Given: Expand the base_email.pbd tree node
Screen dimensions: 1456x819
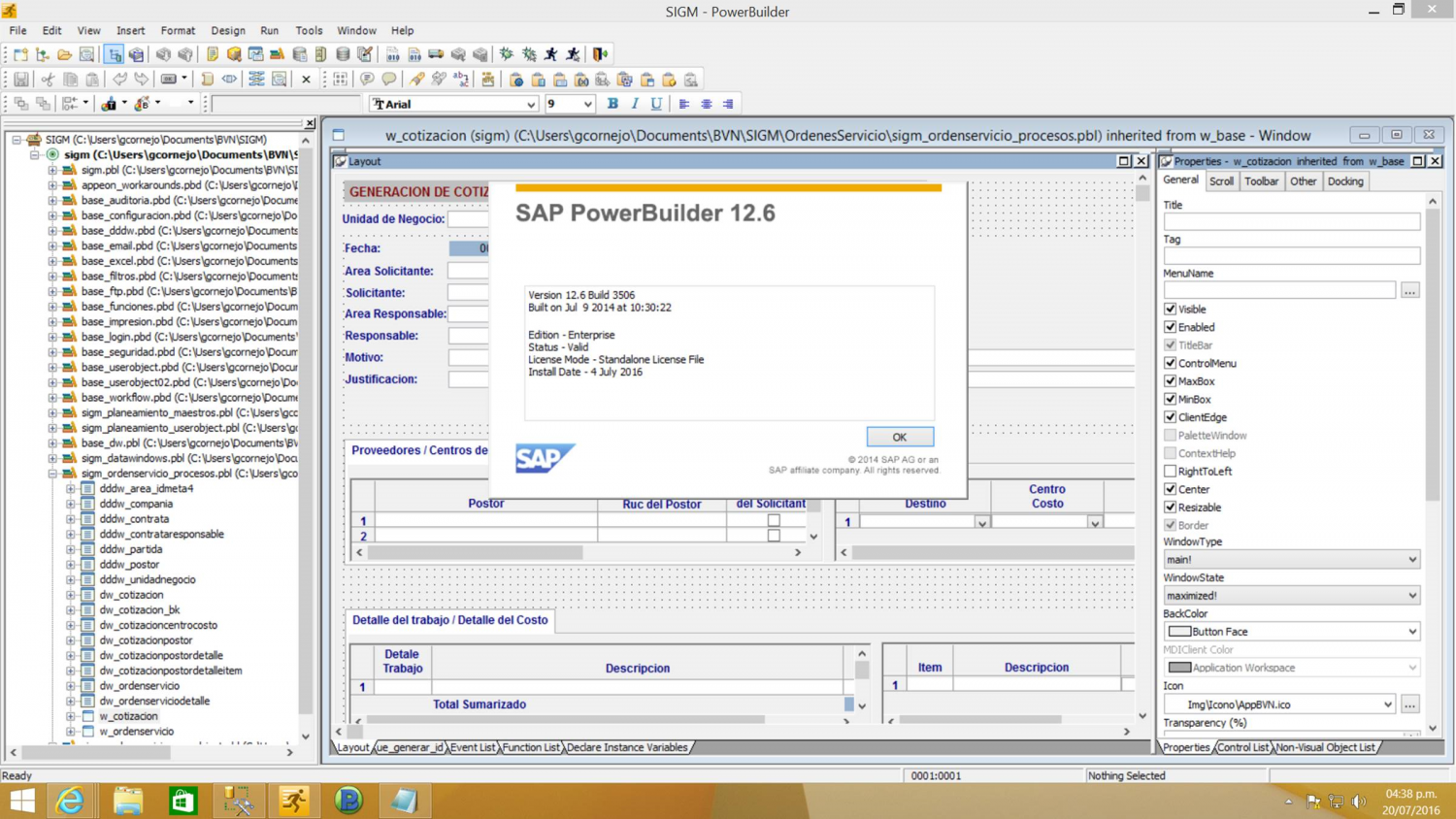Looking at the screenshot, I should 52,246.
